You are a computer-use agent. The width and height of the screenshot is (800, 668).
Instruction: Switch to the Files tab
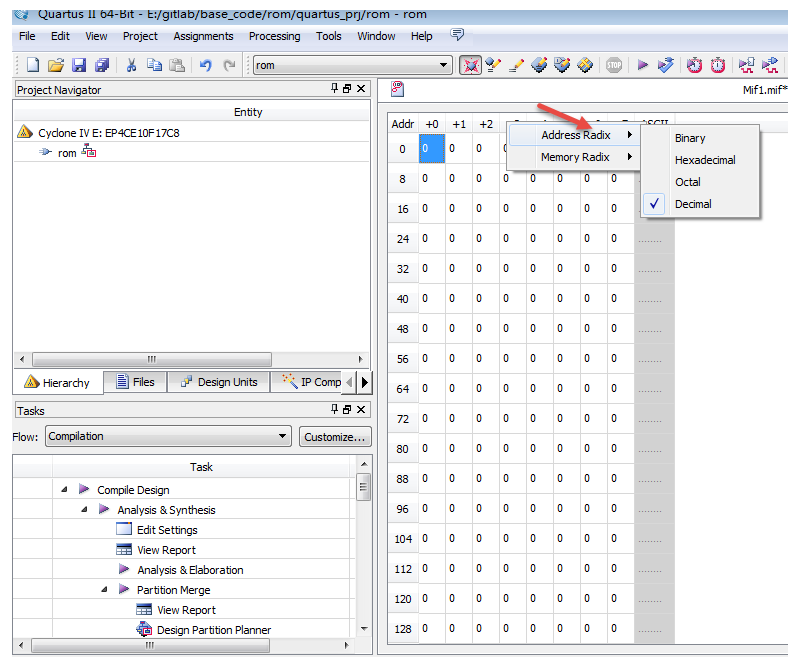point(135,382)
